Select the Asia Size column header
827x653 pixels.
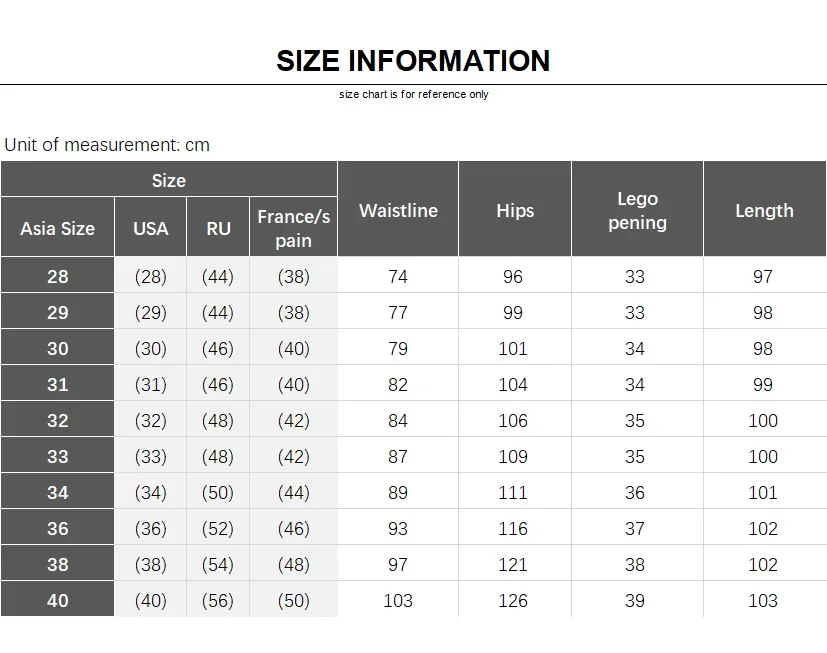pyautogui.click(x=57, y=228)
